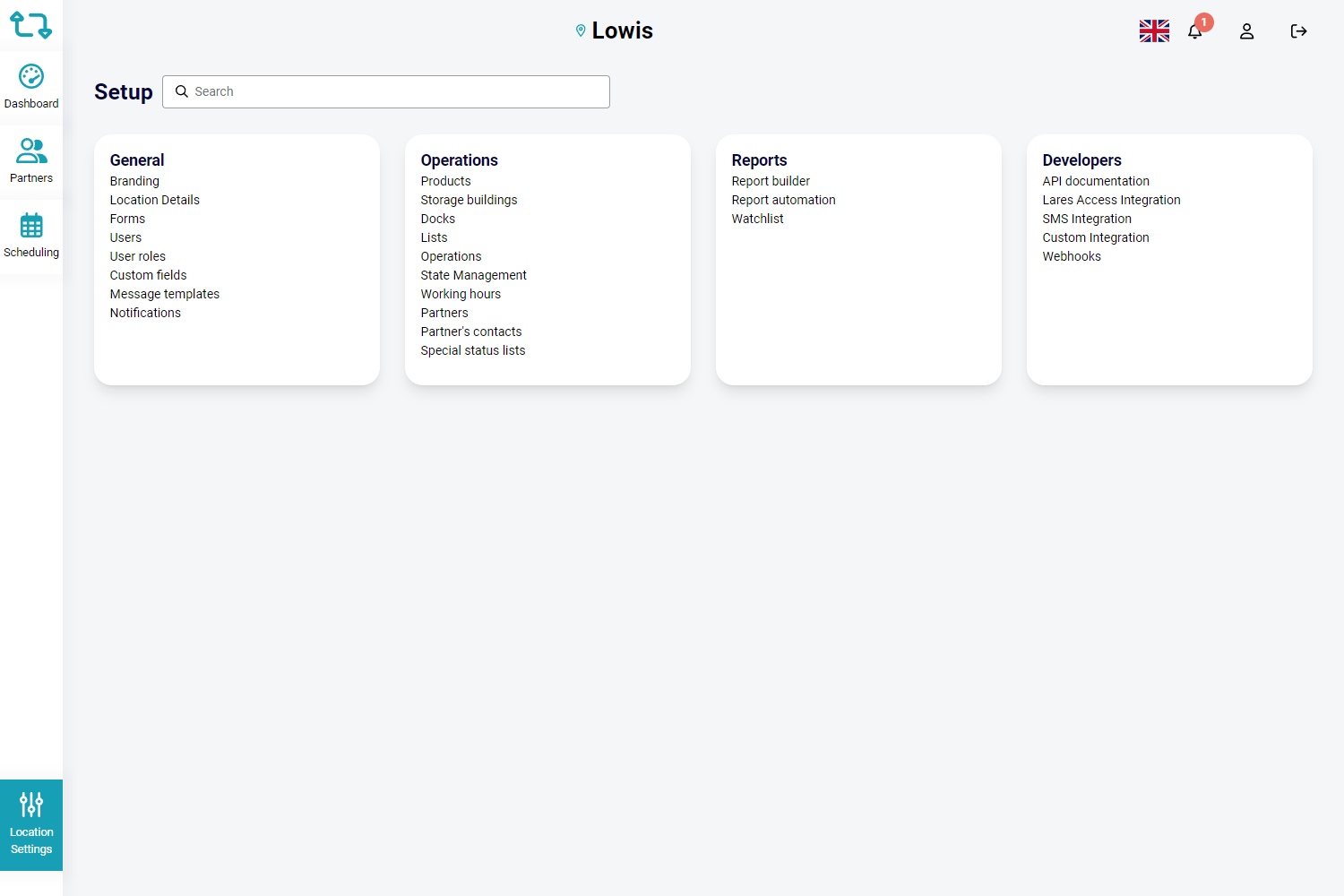Open Lists setup
Screen dimensions: 1344x896
coord(434,237)
